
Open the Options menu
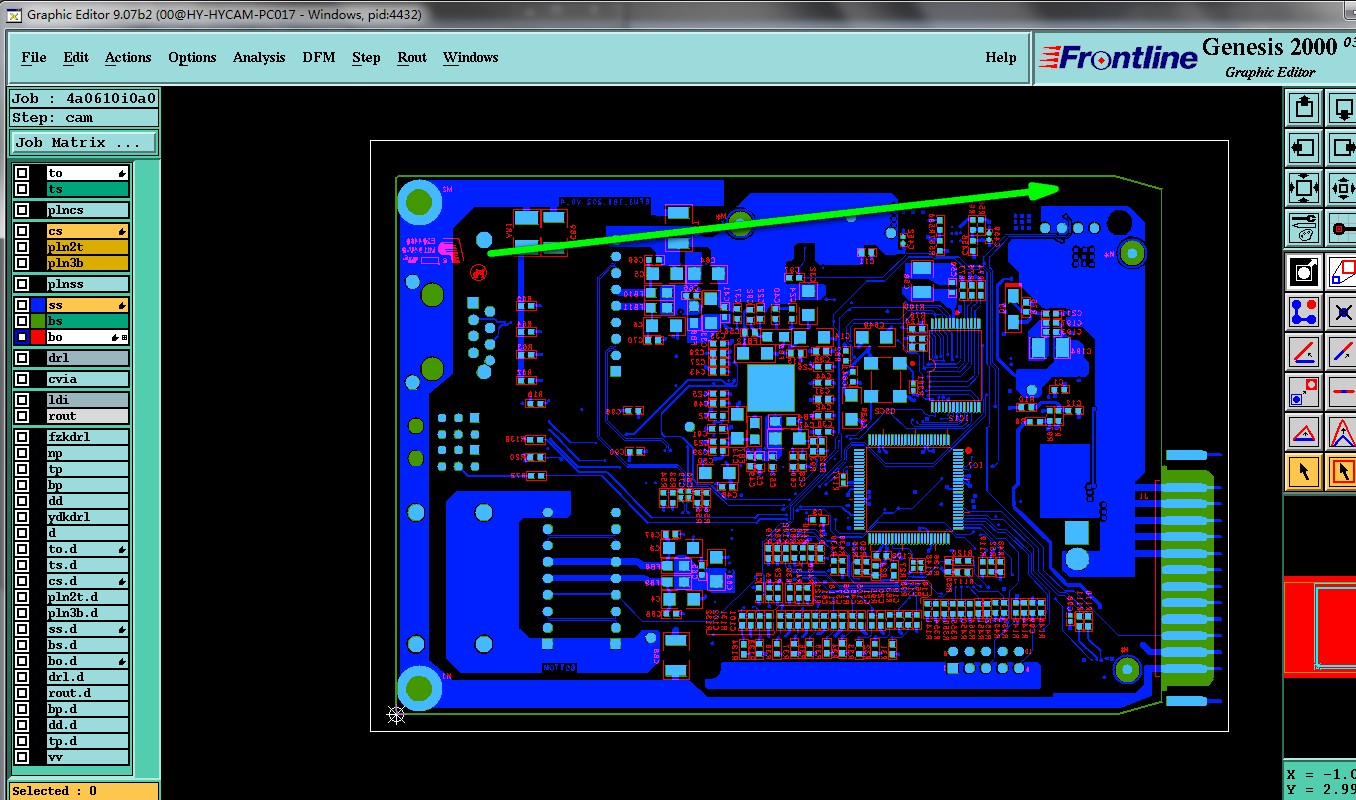tap(192, 57)
